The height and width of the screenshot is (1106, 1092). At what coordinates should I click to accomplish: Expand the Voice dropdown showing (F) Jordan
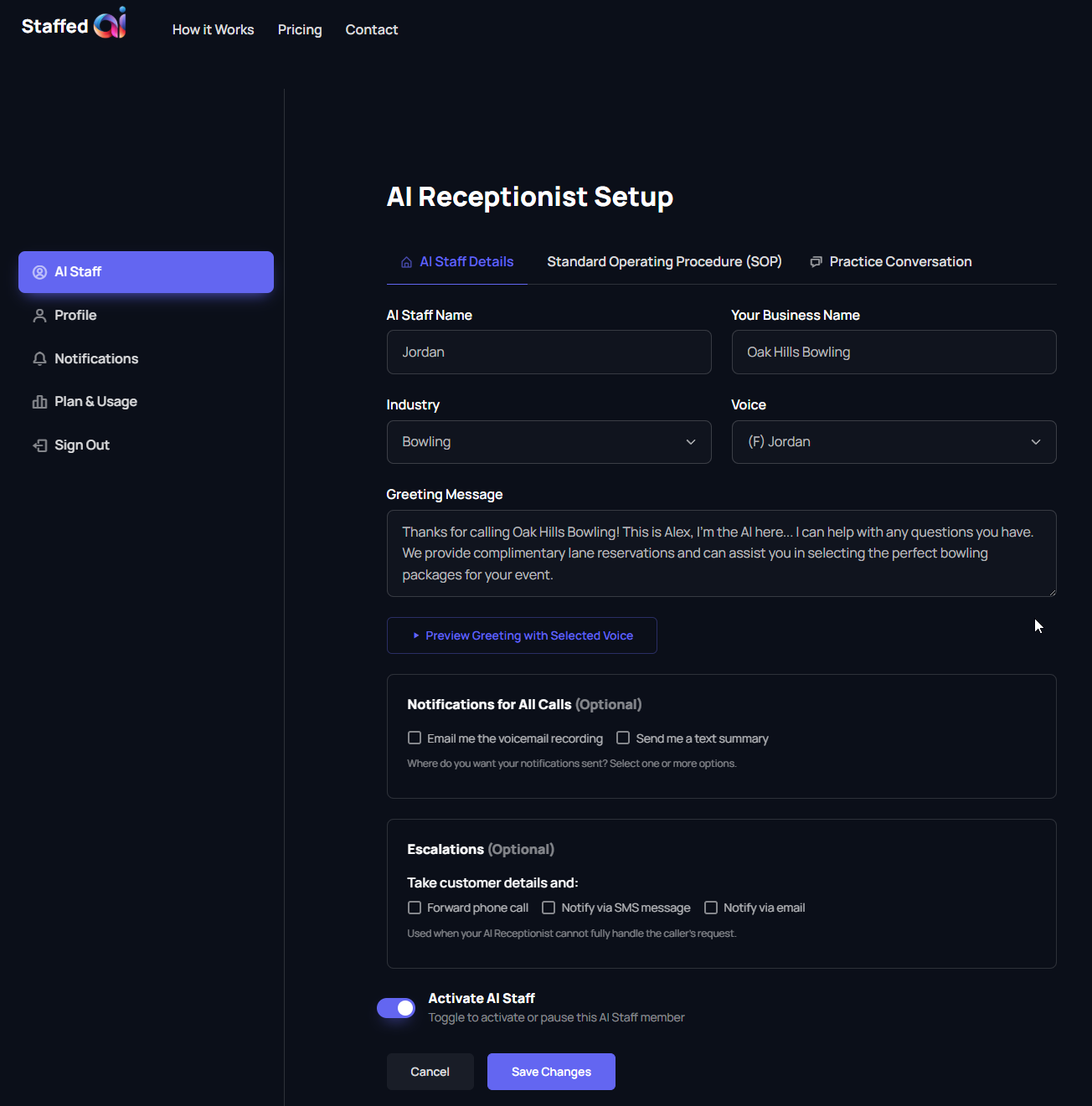894,442
